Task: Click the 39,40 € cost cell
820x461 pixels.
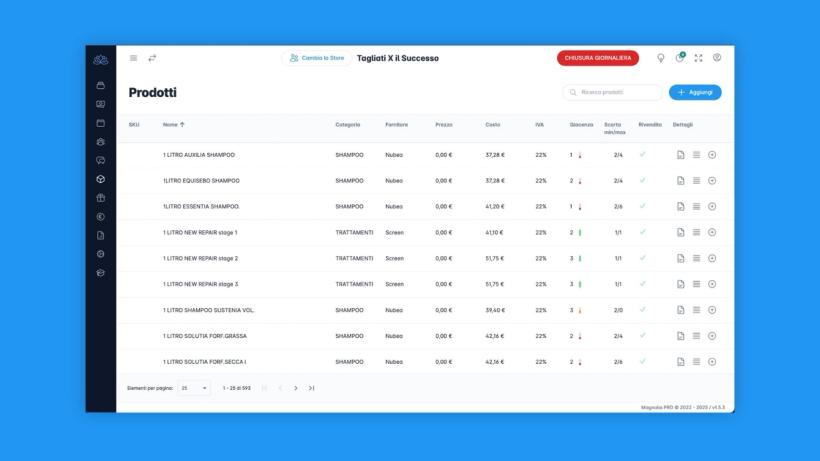Action: click(495, 310)
